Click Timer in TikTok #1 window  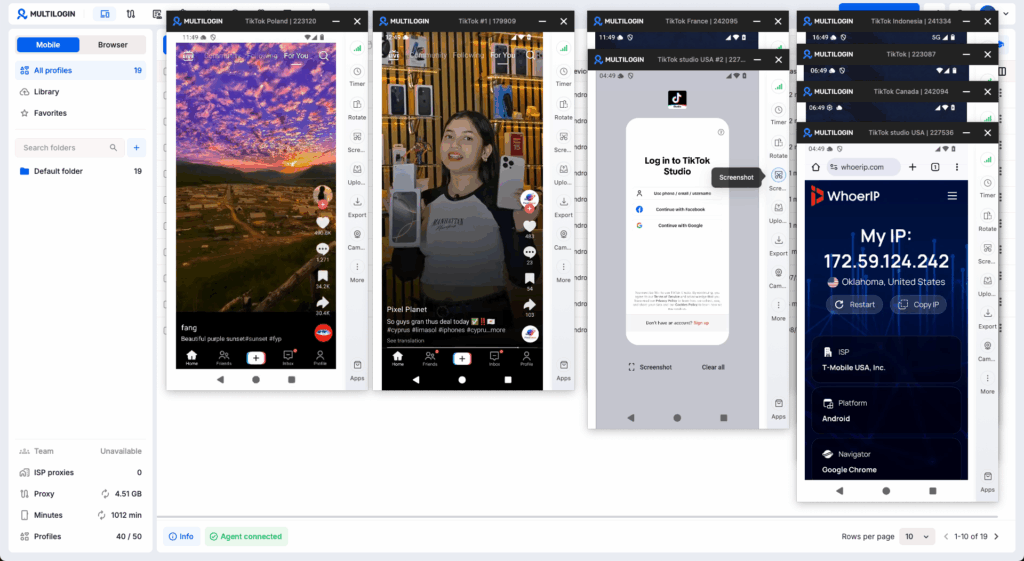click(x=564, y=76)
